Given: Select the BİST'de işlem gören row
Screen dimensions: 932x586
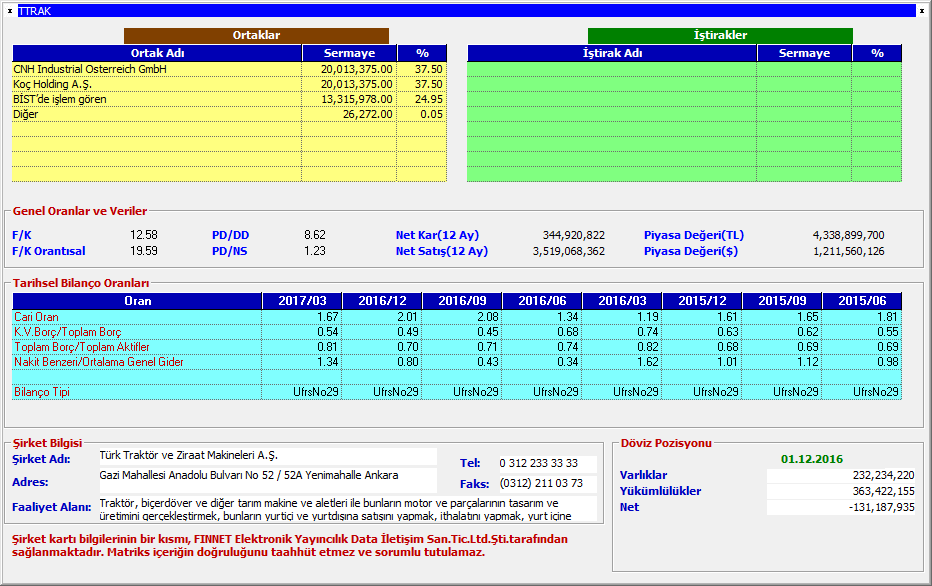Looking at the screenshot, I should [229, 99].
